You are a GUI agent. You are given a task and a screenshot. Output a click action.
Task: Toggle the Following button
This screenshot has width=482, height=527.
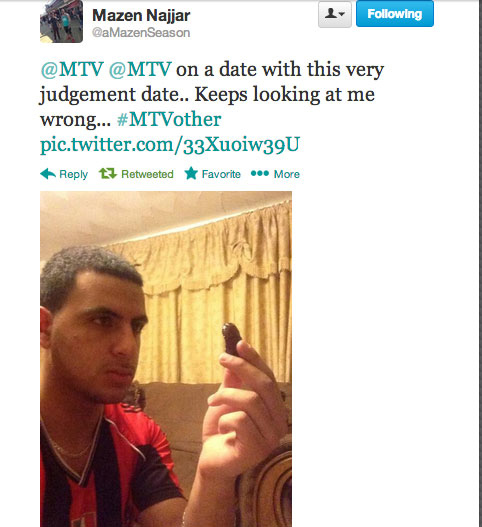point(395,14)
